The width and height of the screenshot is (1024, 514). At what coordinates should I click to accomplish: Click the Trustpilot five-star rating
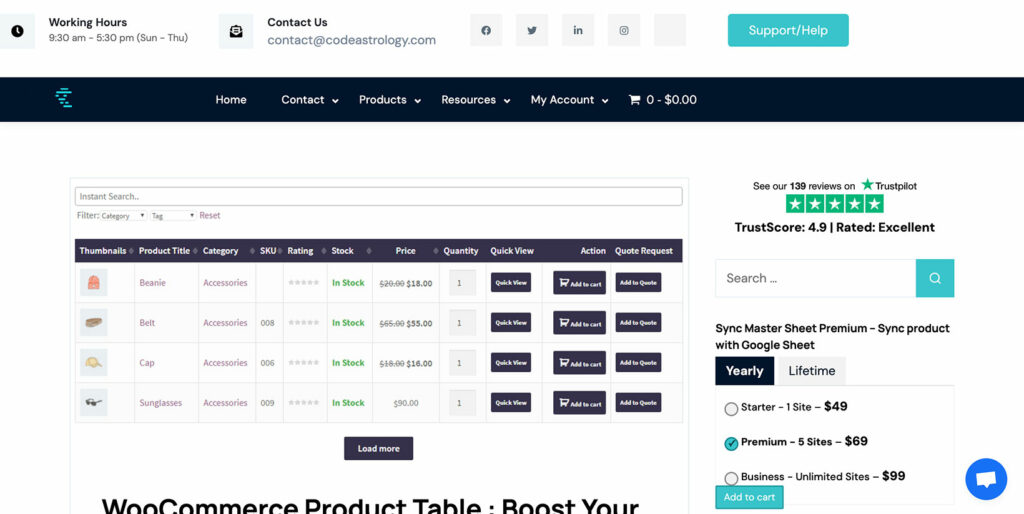(834, 204)
